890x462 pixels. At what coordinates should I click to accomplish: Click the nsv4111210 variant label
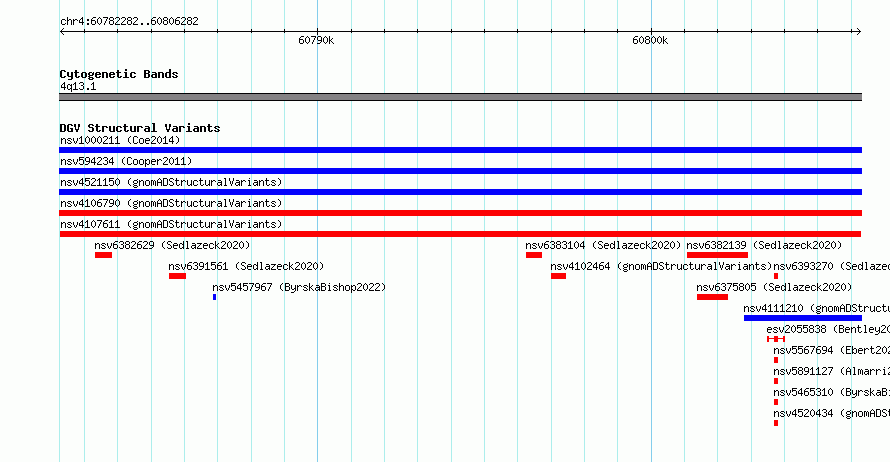pos(816,308)
